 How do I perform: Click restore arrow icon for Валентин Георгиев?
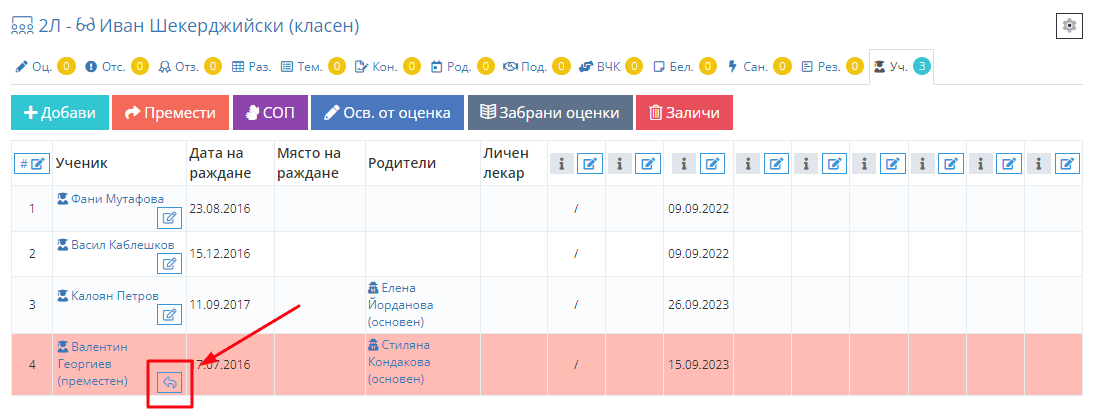pos(169,382)
